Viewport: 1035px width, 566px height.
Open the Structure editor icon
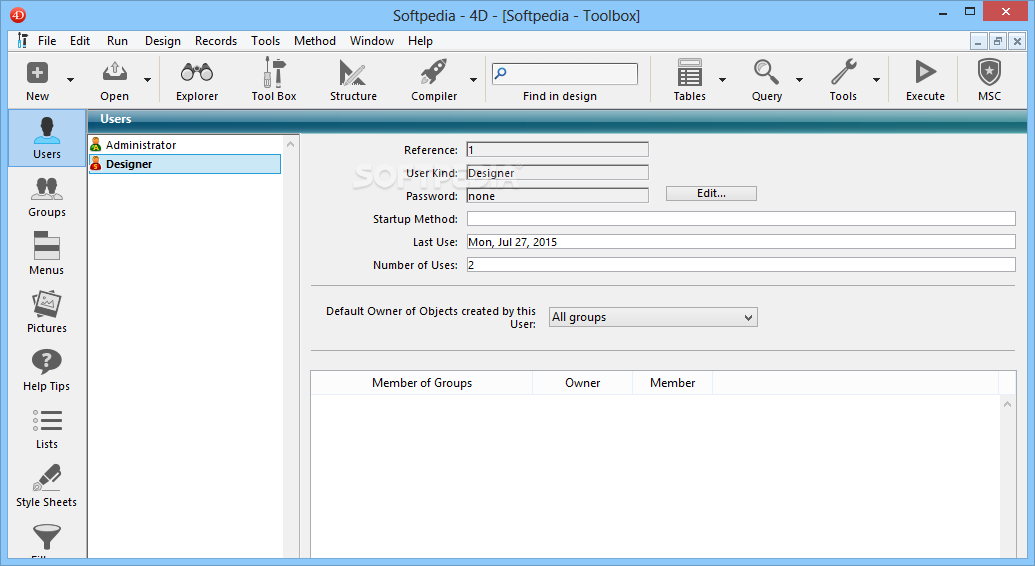pyautogui.click(x=352, y=73)
